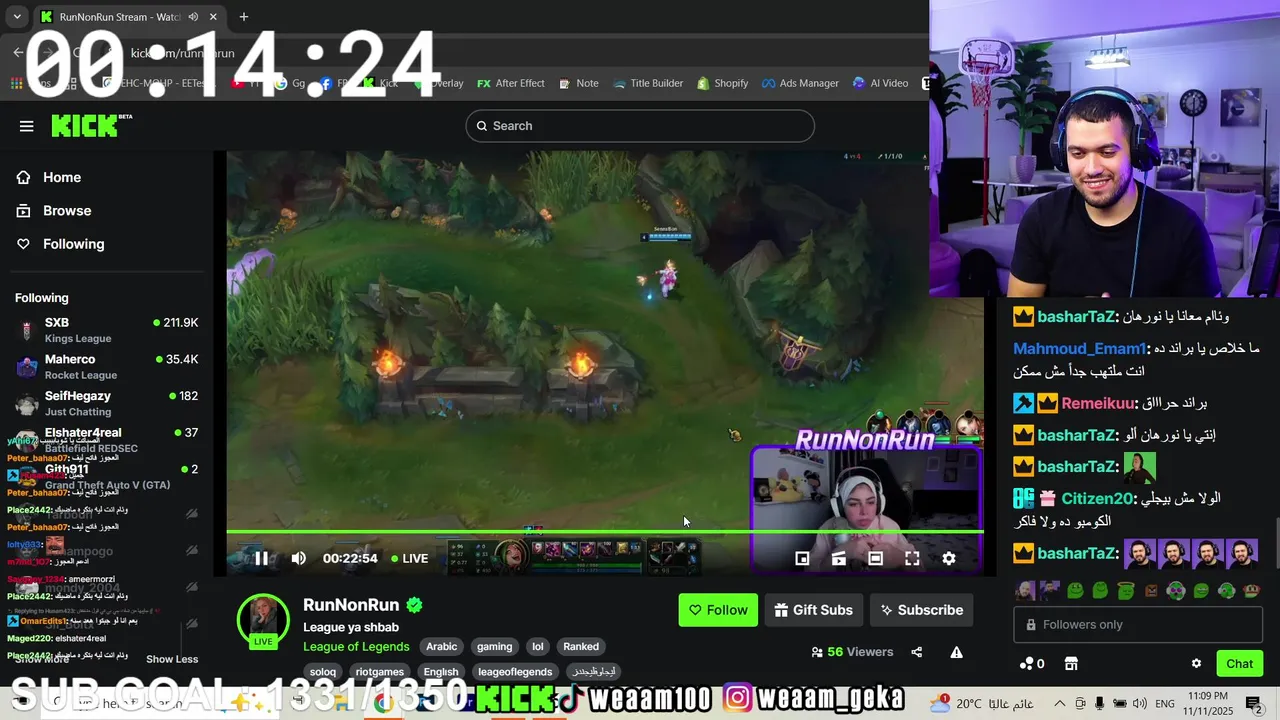1280x720 pixels.
Task: Open the SXB channel in Following
Action: (106, 330)
